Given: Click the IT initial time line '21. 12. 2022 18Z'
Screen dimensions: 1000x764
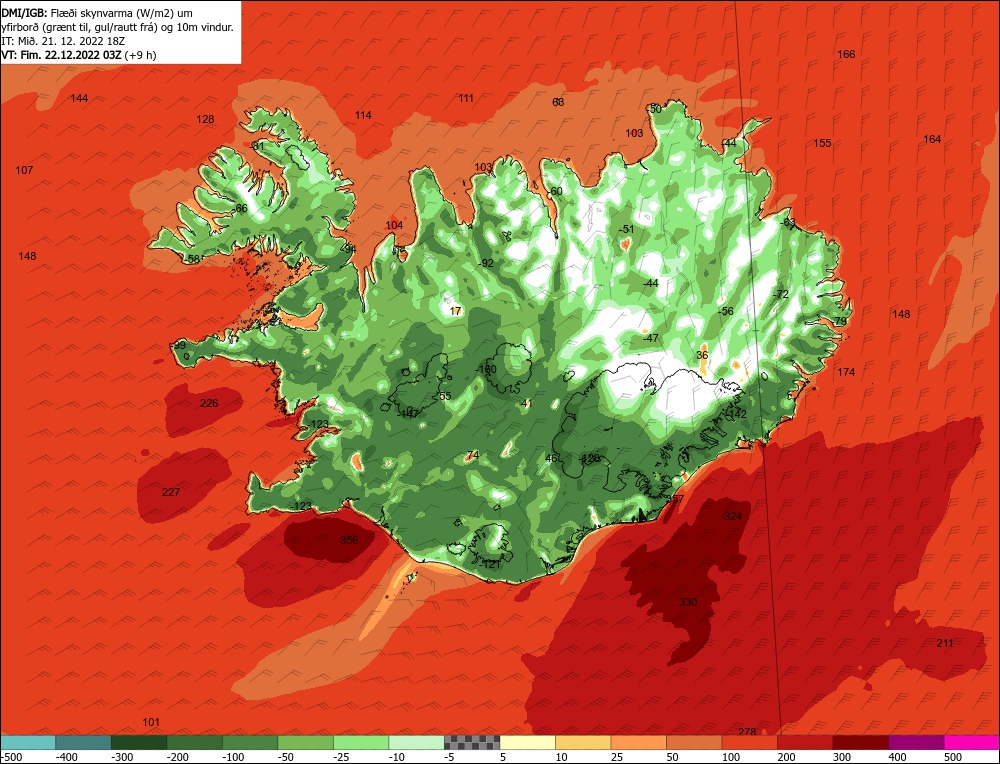Looking at the screenshot, I should 63,41.
